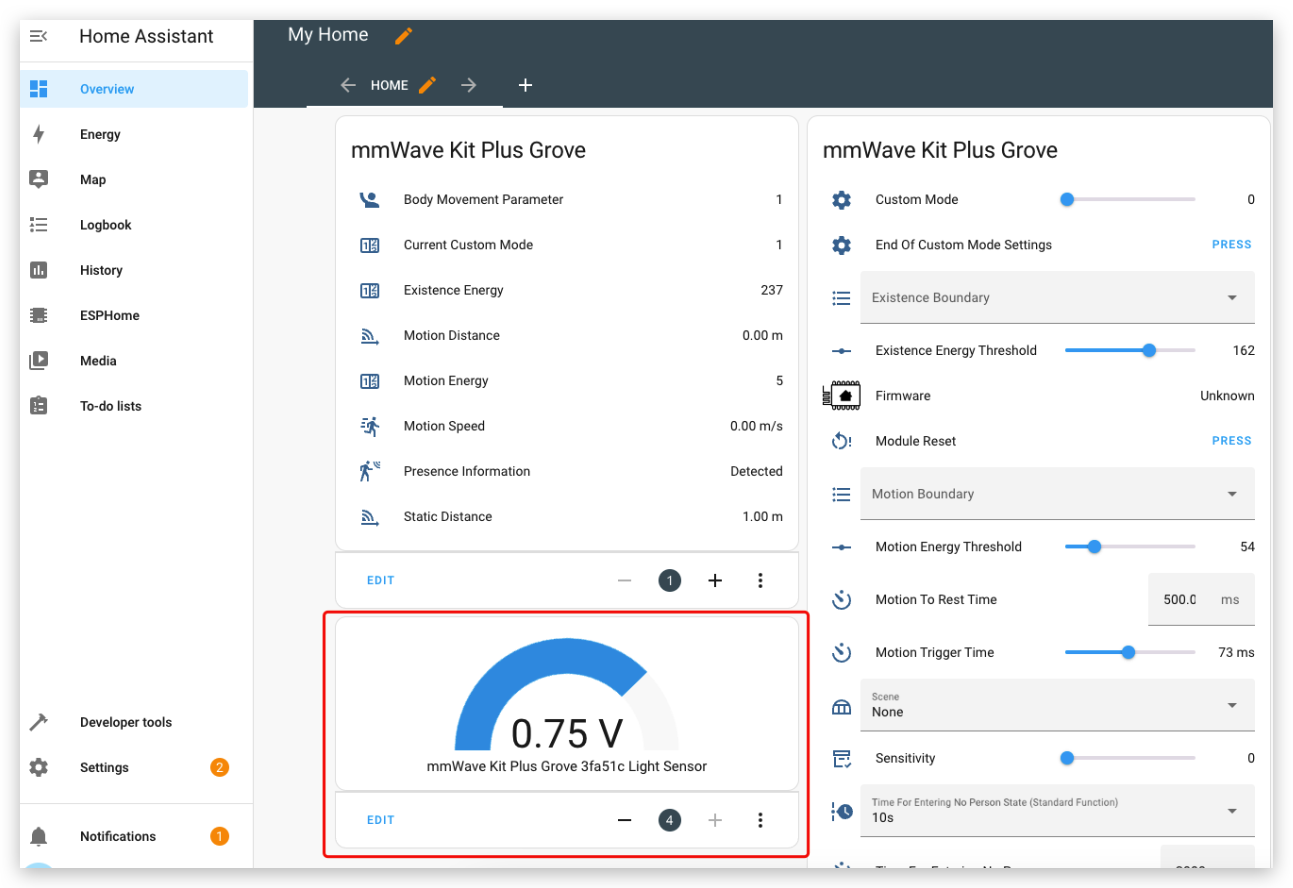Click Existence Energy numeric icon
1293x888 pixels.
pos(369,291)
